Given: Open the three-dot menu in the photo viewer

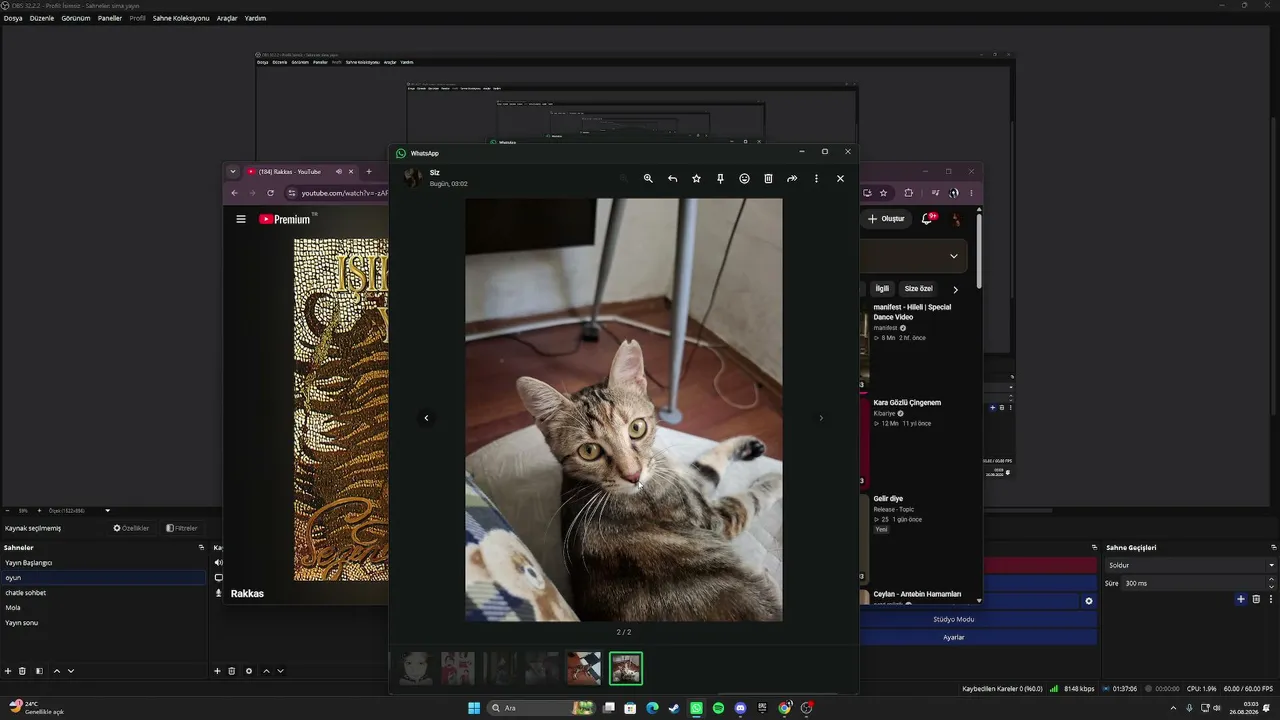Looking at the screenshot, I should [816, 178].
